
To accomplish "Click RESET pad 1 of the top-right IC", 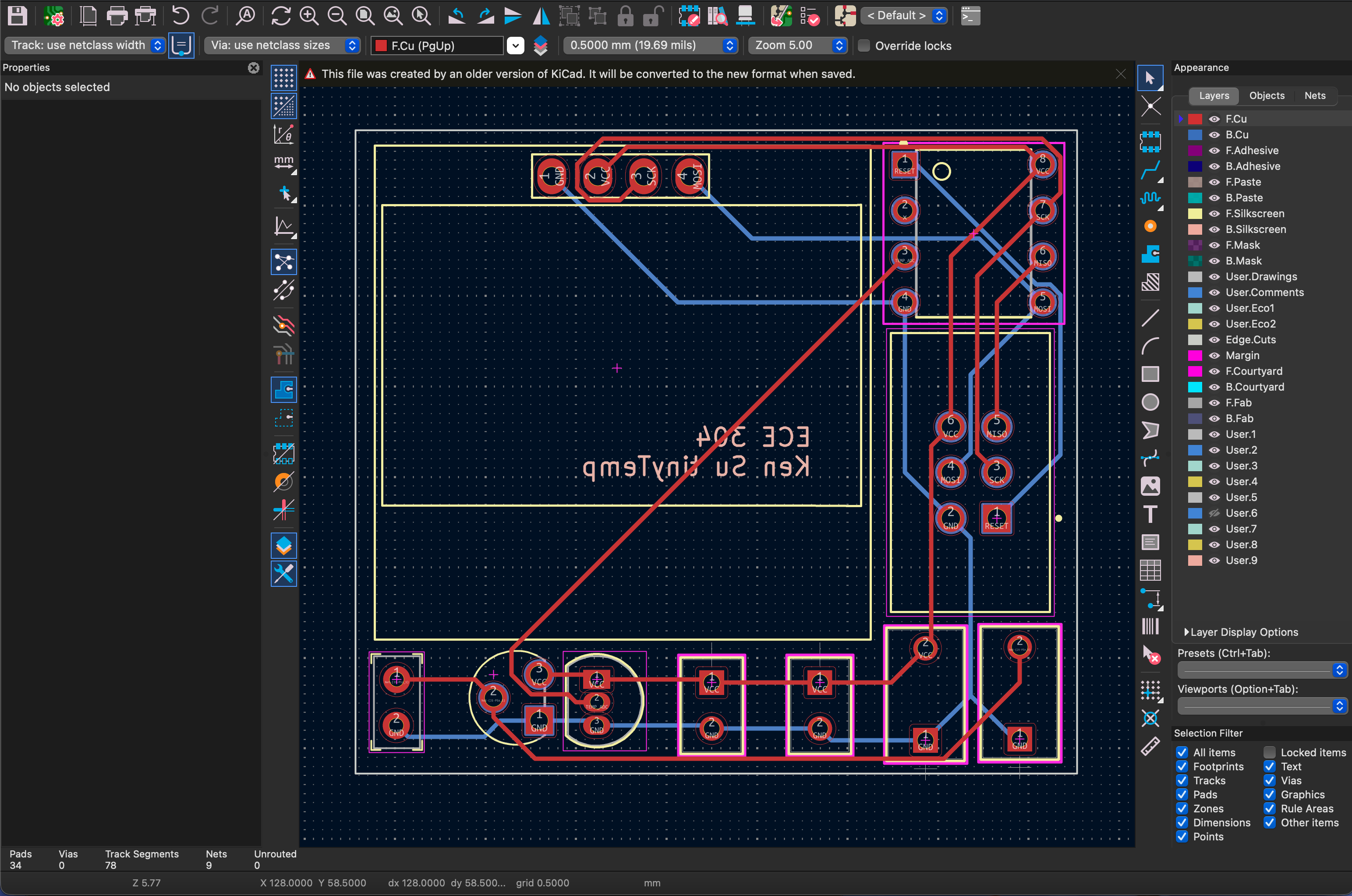I will pyautogui.click(x=904, y=165).
